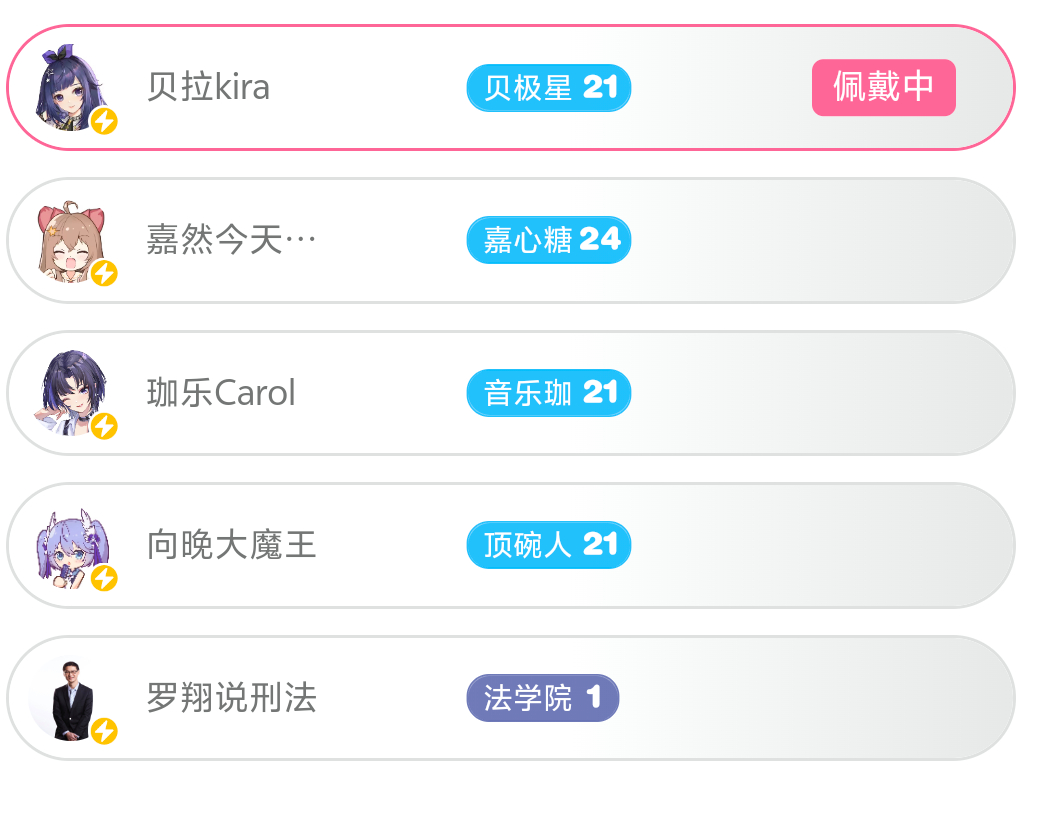1051x818 pixels.
Task: Click 贝拉kira's avatar image
Action: tap(68, 86)
